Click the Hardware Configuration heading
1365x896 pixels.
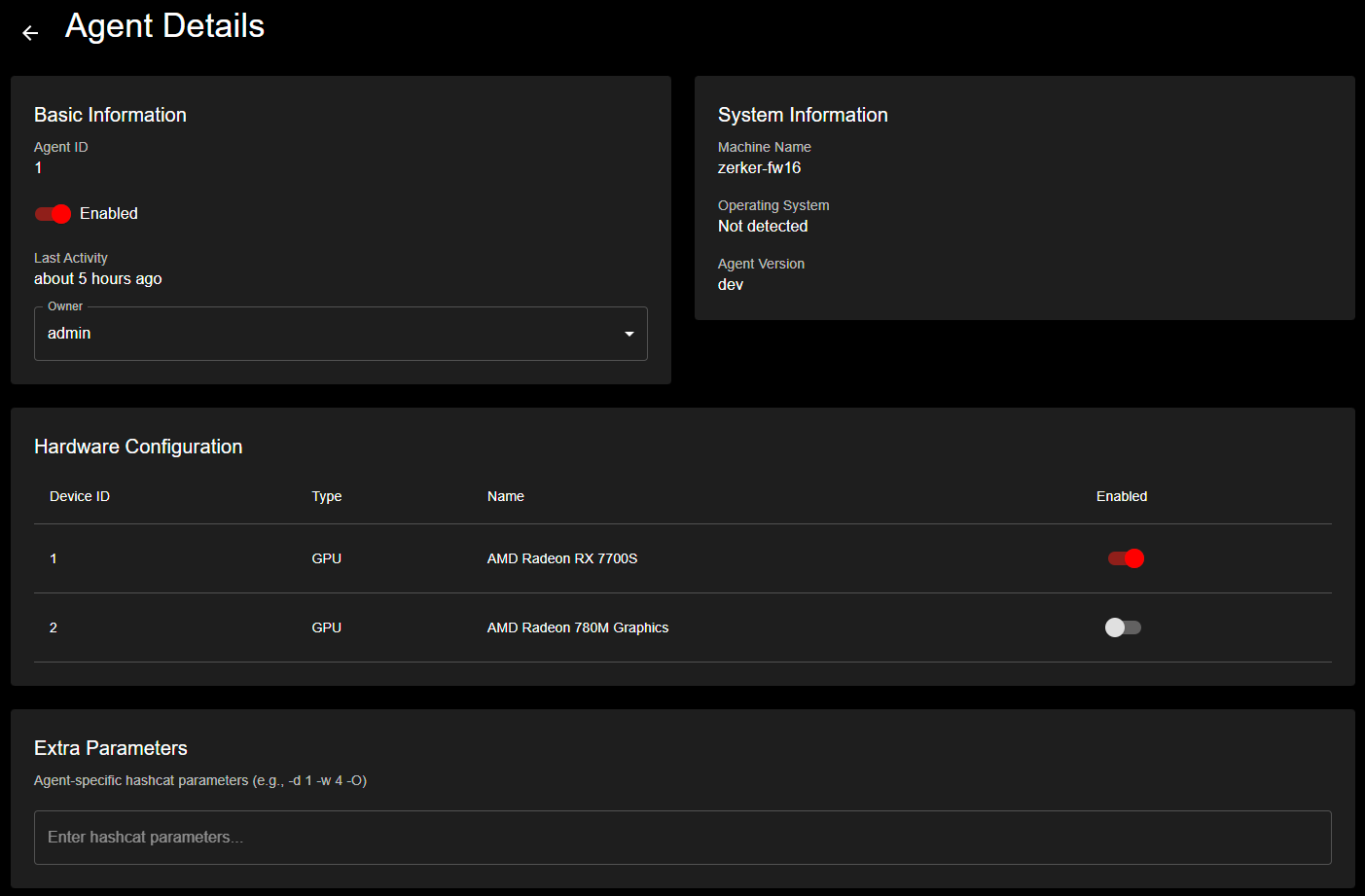(x=138, y=447)
